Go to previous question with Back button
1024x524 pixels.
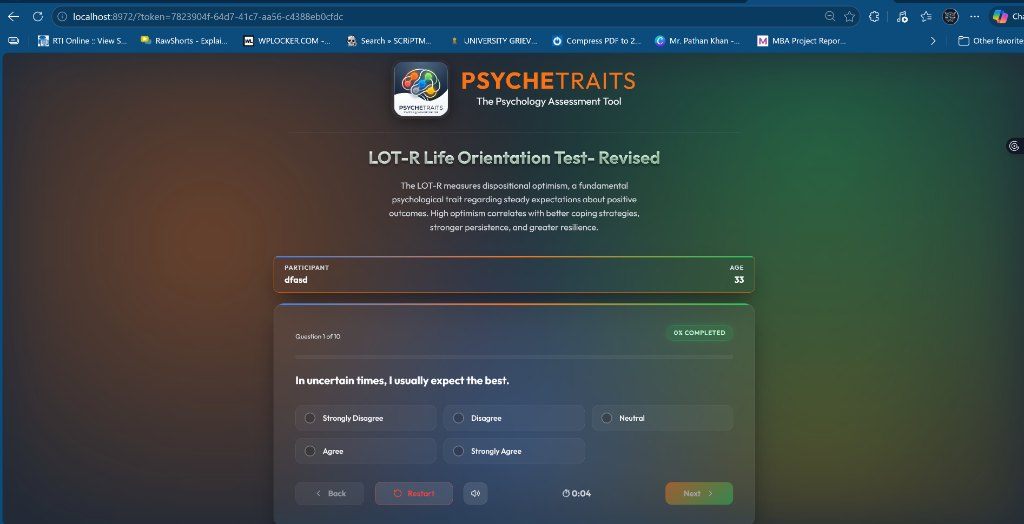click(x=329, y=493)
